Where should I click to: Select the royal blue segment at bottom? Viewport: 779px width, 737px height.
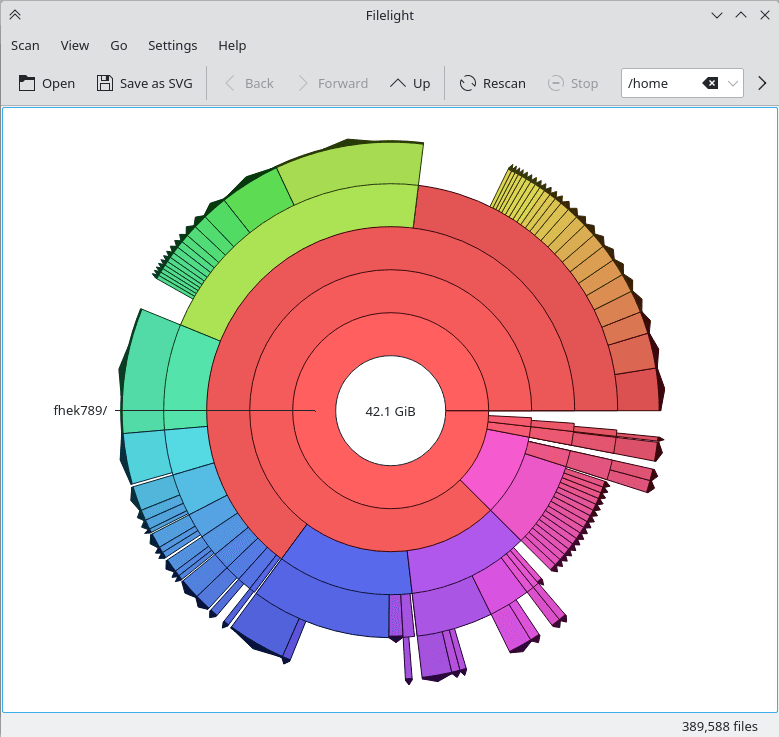tap(348, 564)
